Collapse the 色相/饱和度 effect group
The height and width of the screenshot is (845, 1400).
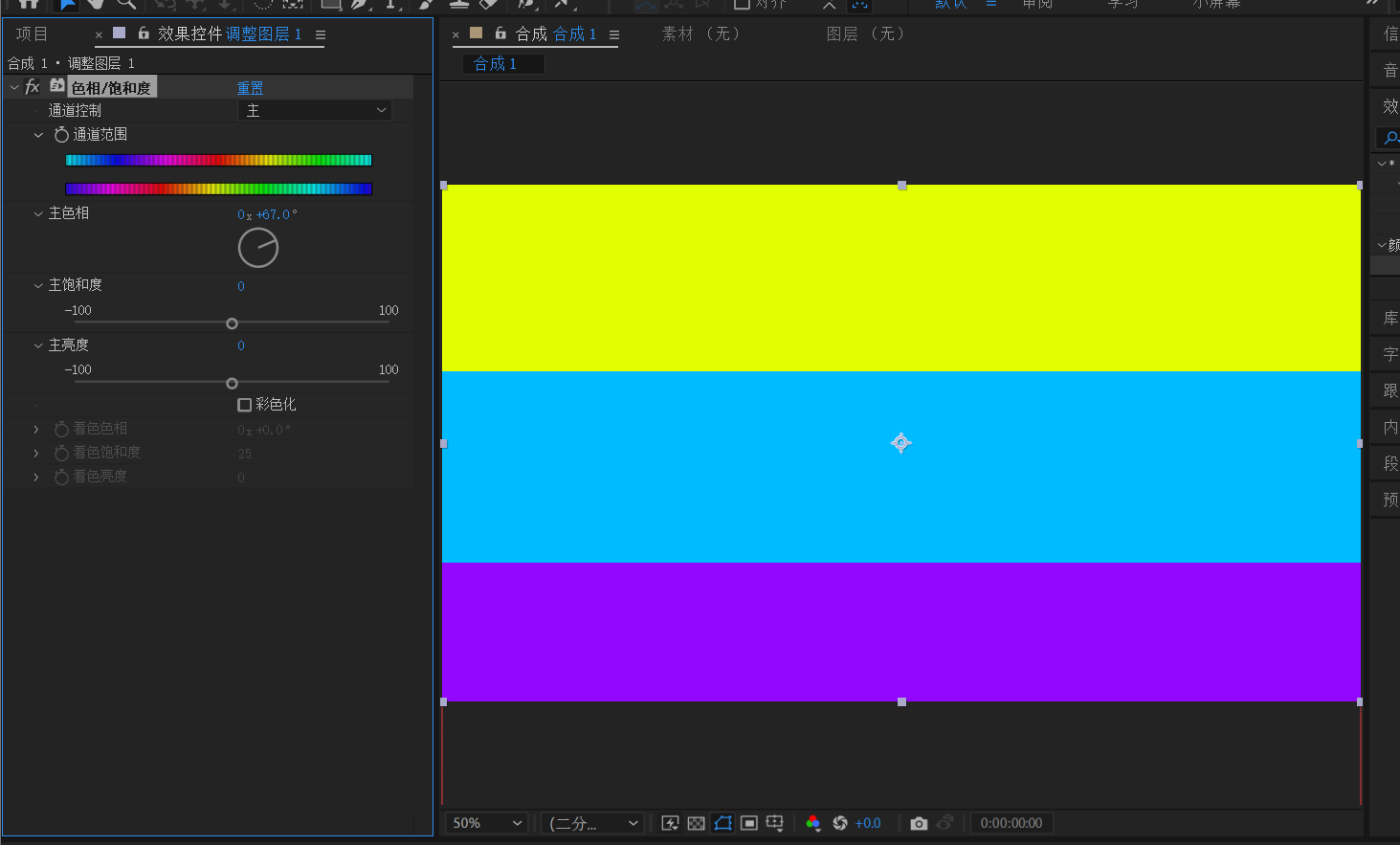[x=14, y=87]
